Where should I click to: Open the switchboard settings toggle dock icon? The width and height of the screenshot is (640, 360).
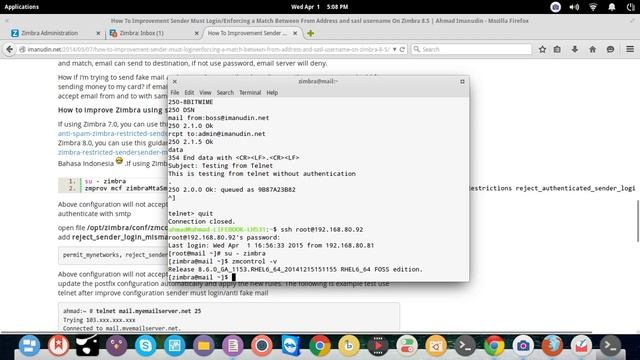pyautogui.click(x=407, y=346)
